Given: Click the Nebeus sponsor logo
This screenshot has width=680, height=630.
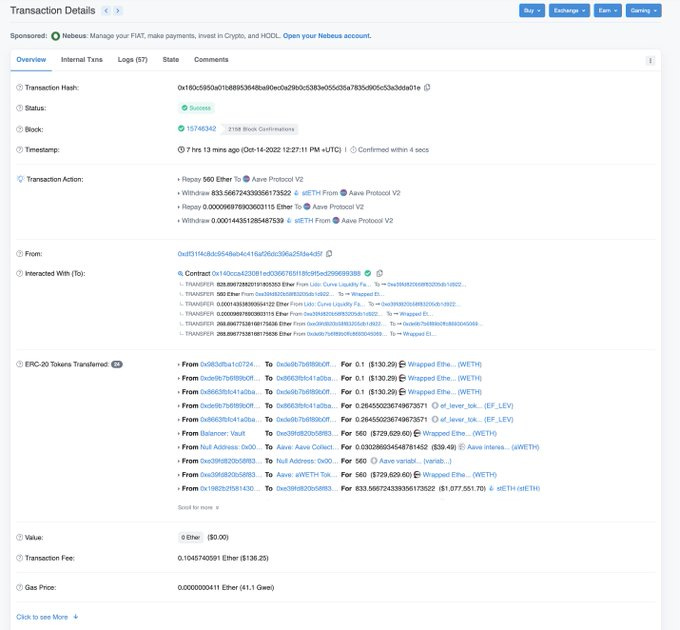Looking at the screenshot, I should (x=56, y=36).
